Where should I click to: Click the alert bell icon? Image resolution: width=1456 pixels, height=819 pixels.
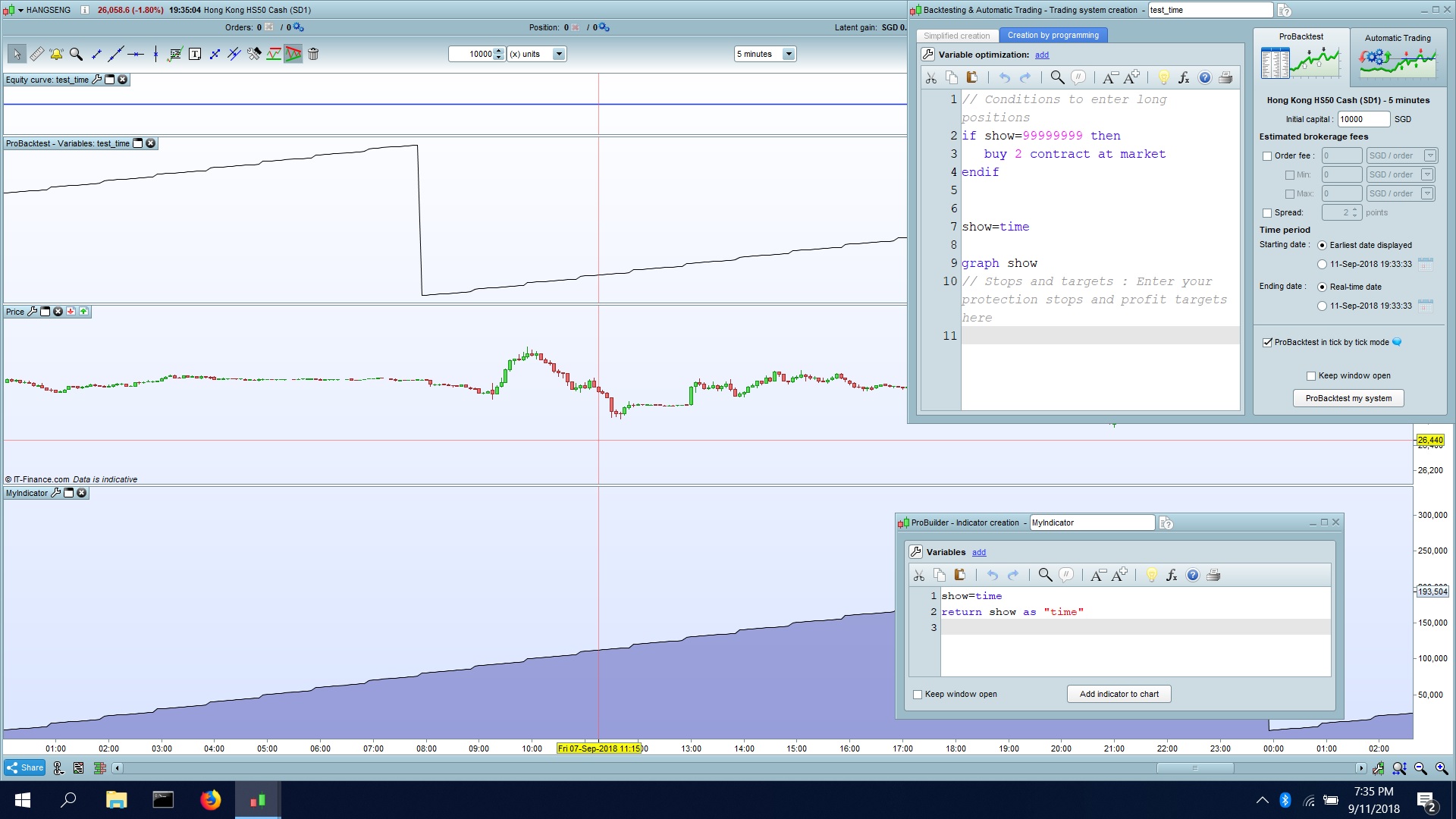click(56, 54)
